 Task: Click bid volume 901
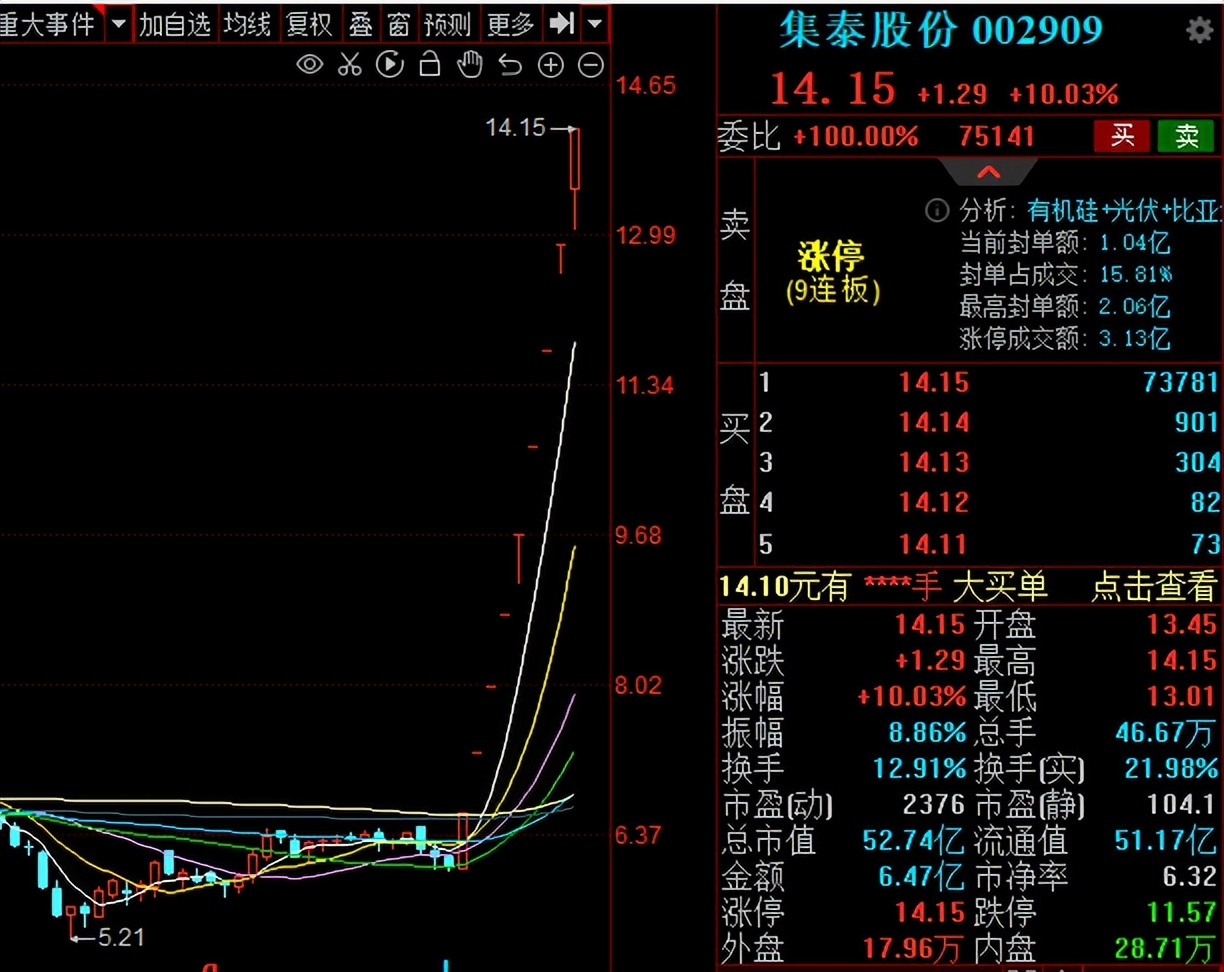tap(1196, 422)
